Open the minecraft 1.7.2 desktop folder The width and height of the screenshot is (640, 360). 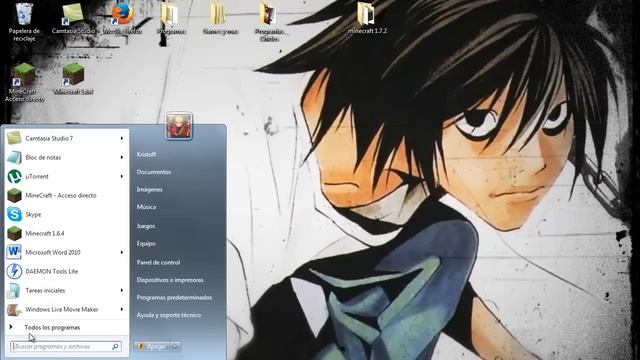pos(367,18)
